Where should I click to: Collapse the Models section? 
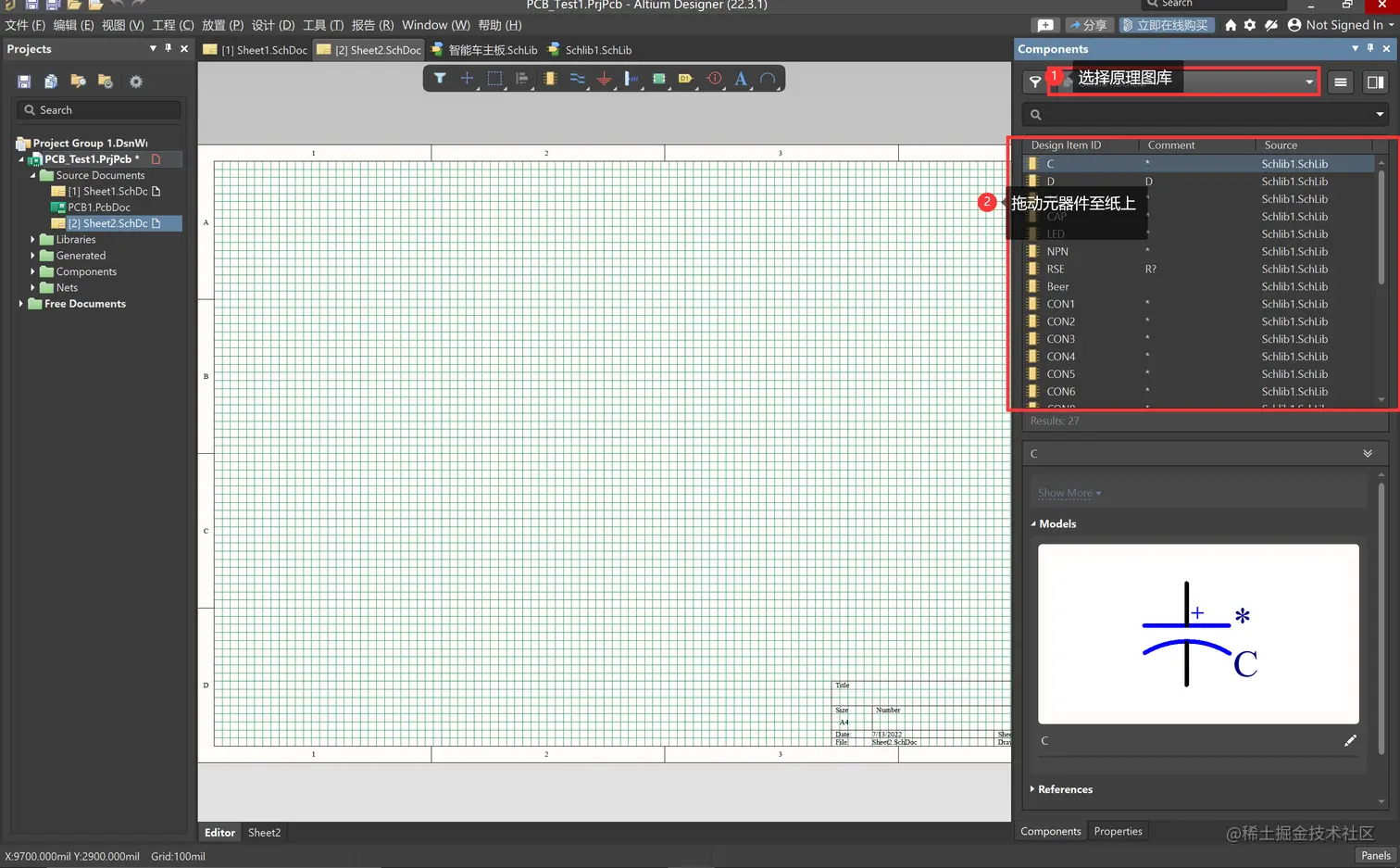coord(1033,524)
